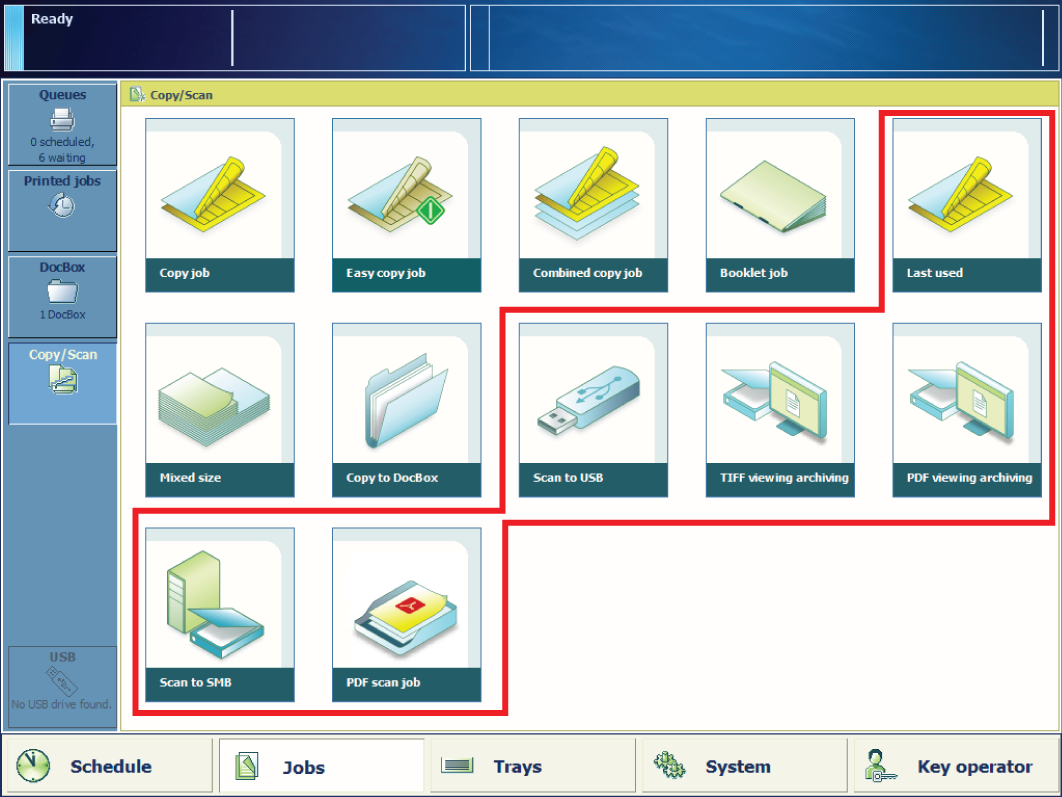Show the Queues panel
This screenshot has width=1062, height=797.
coord(62,125)
